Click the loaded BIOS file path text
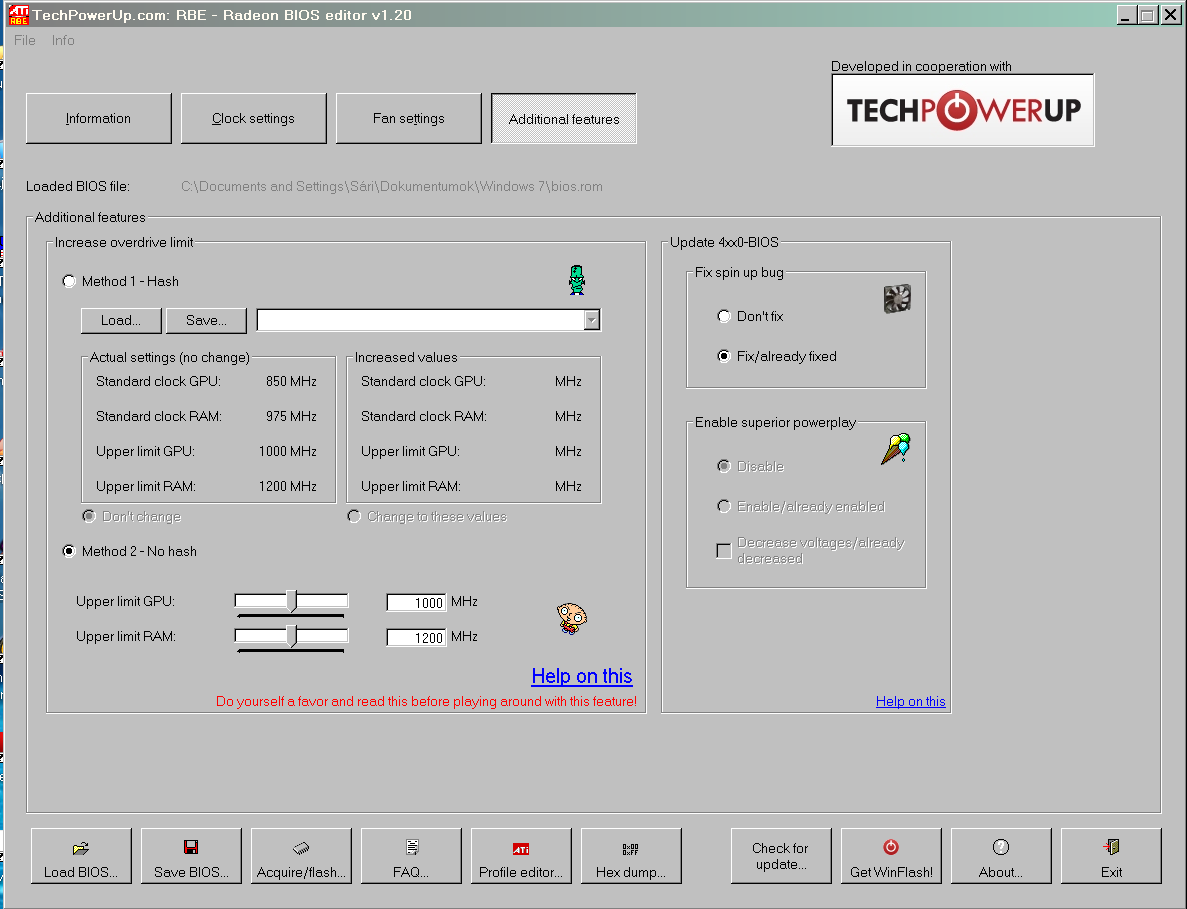1187x909 pixels. tap(392, 186)
